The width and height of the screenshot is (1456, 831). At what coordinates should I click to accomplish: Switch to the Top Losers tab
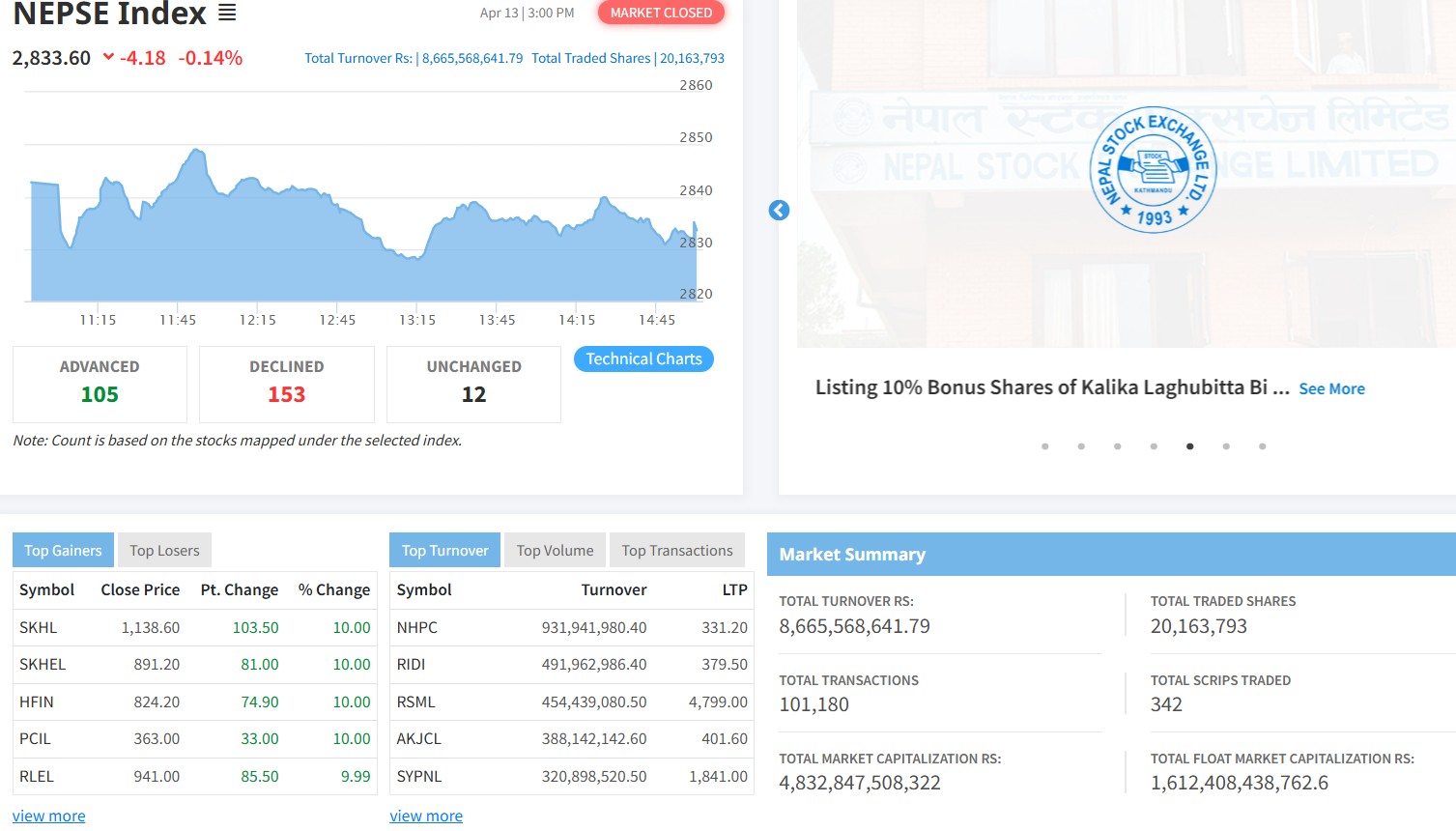click(164, 551)
